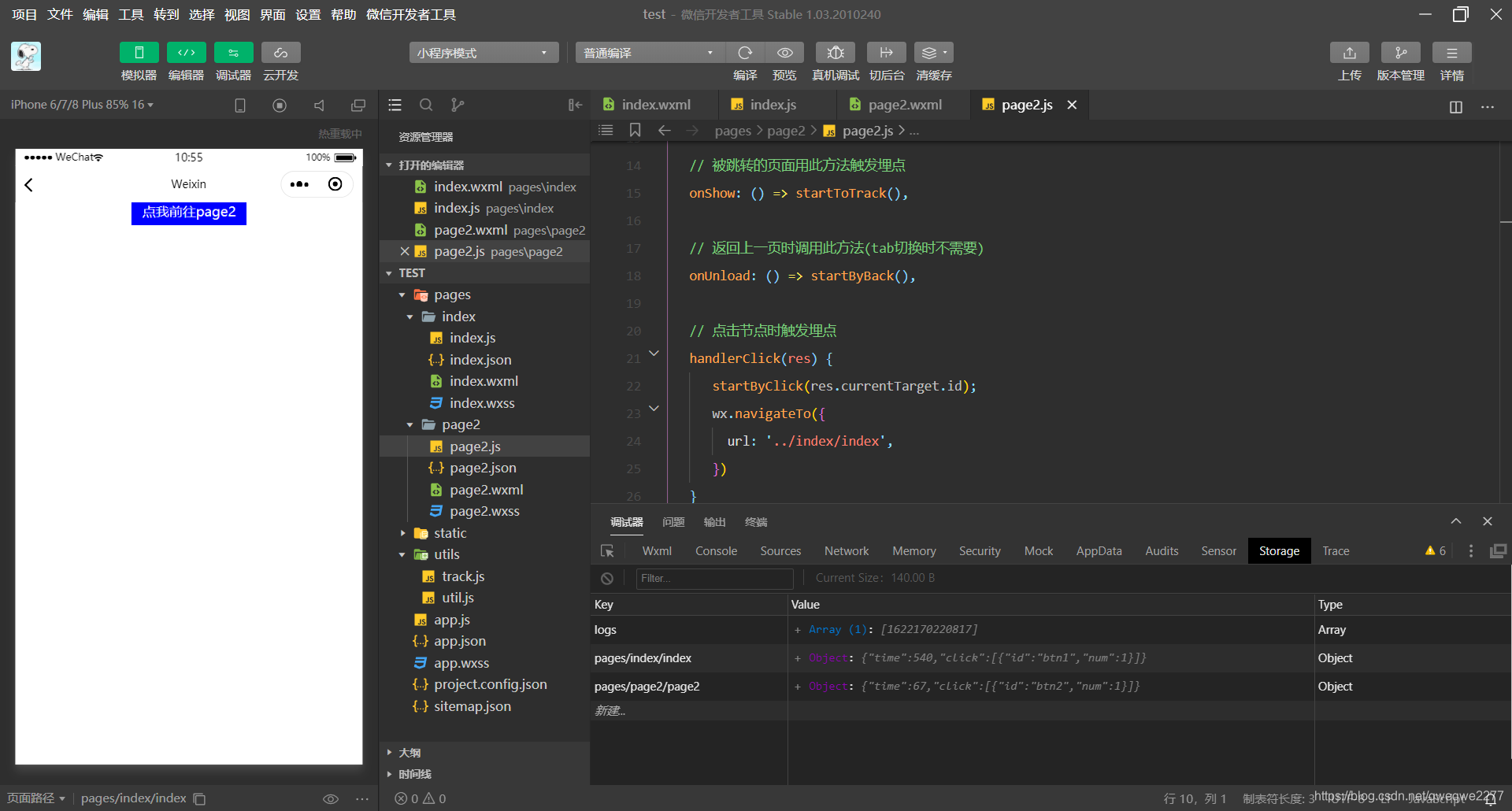
Task: Switch to the index.js editor tab
Action: tap(772, 105)
